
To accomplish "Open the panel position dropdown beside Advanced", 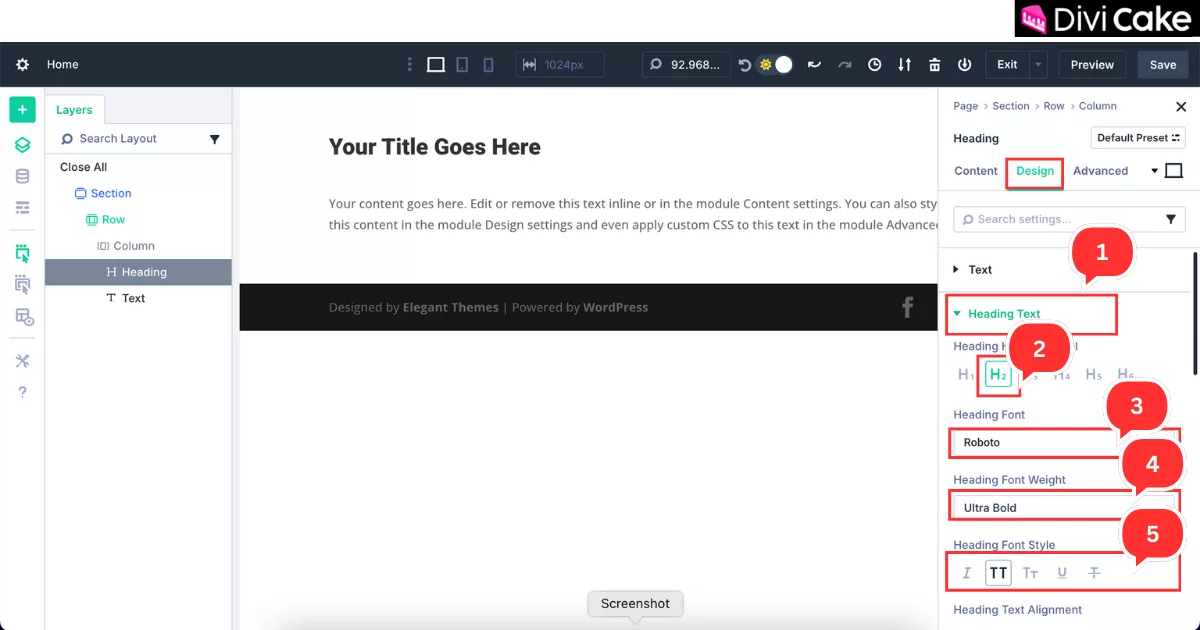I will [x=1154, y=171].
